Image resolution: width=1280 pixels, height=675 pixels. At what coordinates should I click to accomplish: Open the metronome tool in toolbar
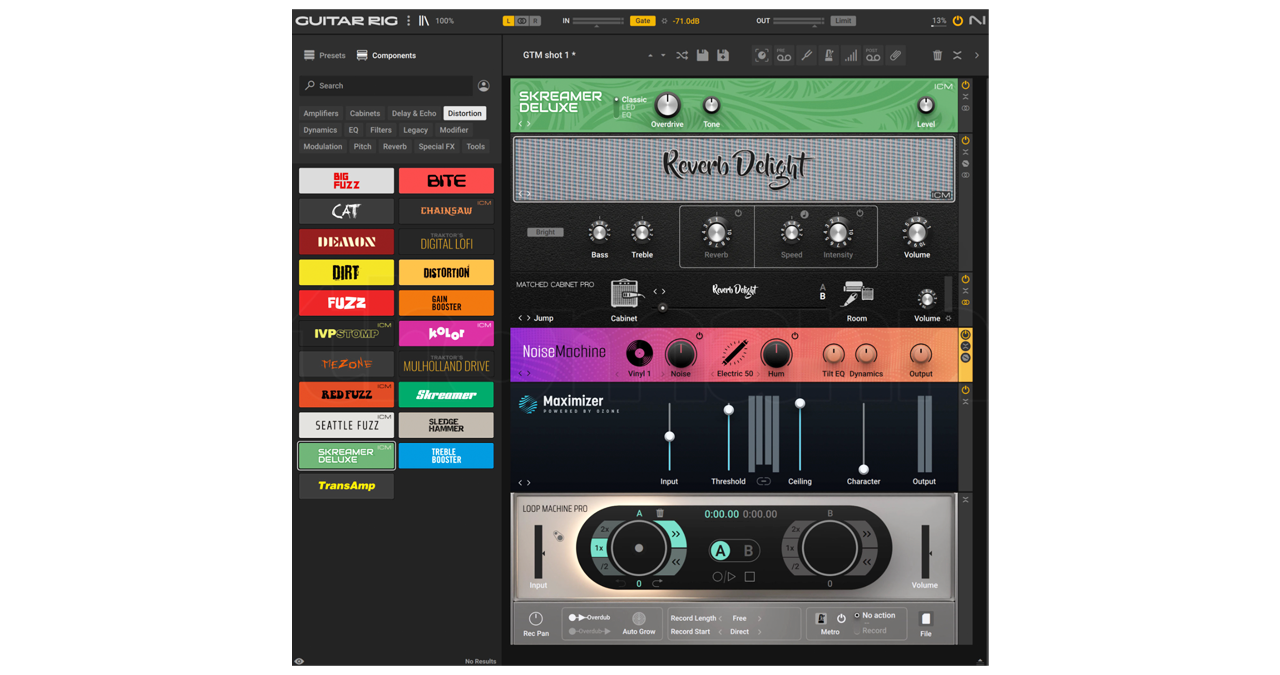pyautogui.click(x=829, y=56)
